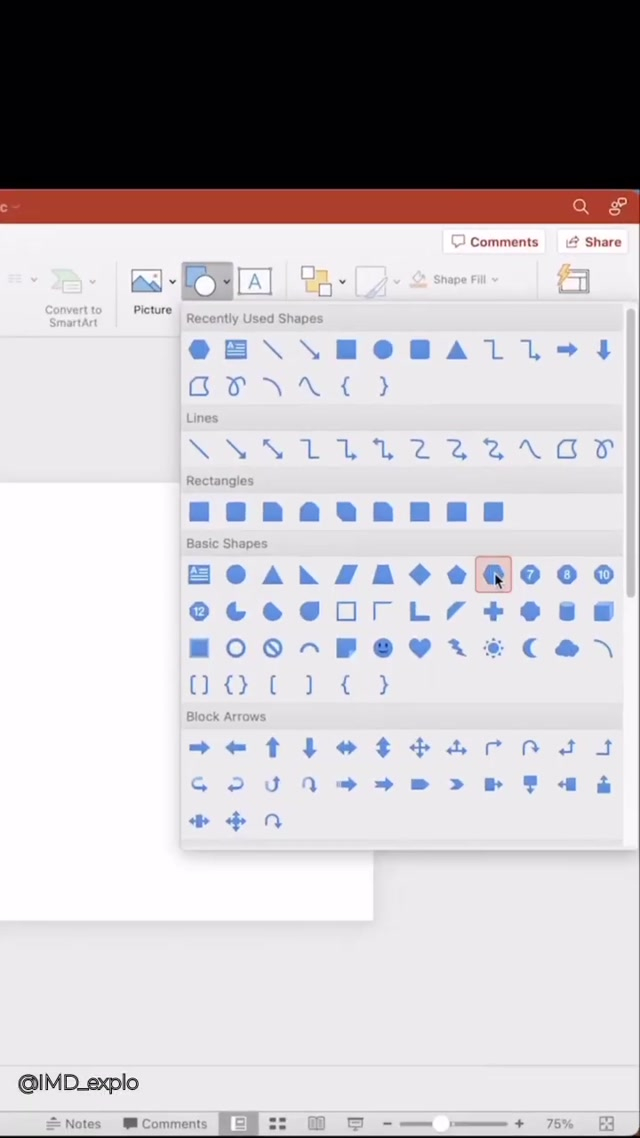Open the Arrange dropdown arrow
640x1138 pixels.
342,282
